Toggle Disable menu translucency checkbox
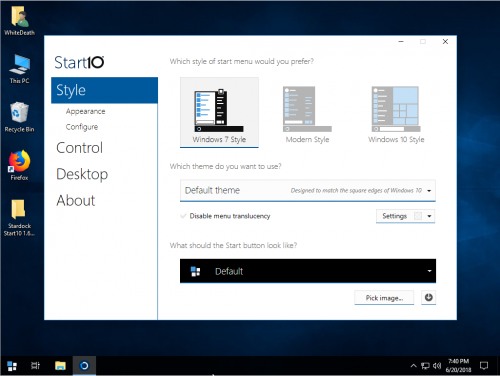The height and width of the screenshot is (376, 500). pyautogui.click(x=183, y=216)
